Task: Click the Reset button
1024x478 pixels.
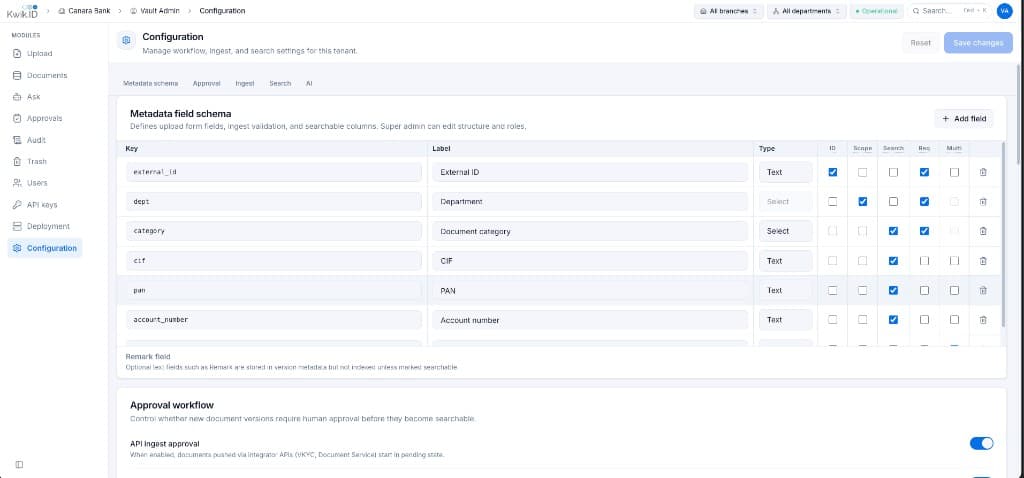Action: tap(920, 42)
